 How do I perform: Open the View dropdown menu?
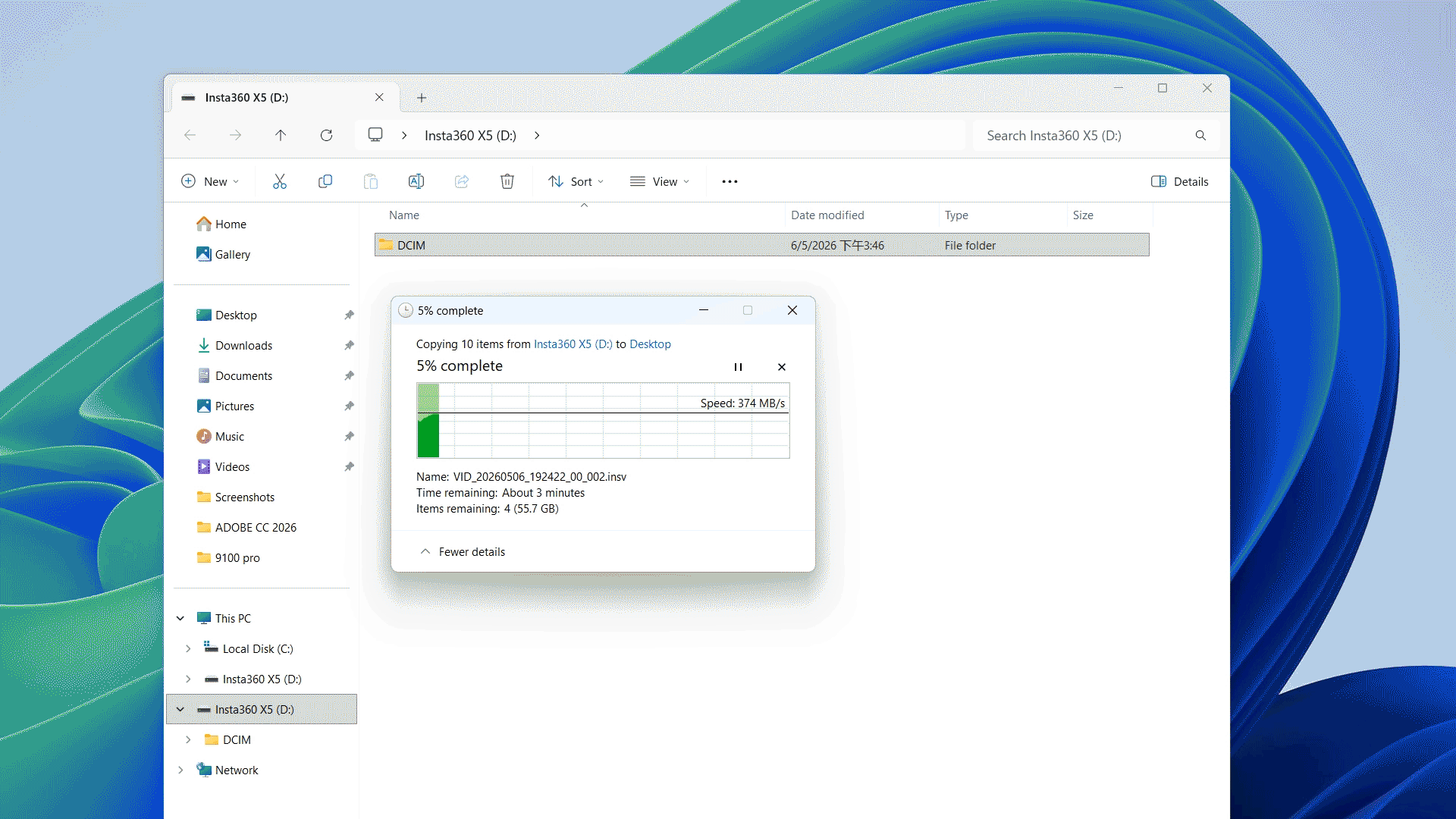pyautogui.click(x=660, y=181)
